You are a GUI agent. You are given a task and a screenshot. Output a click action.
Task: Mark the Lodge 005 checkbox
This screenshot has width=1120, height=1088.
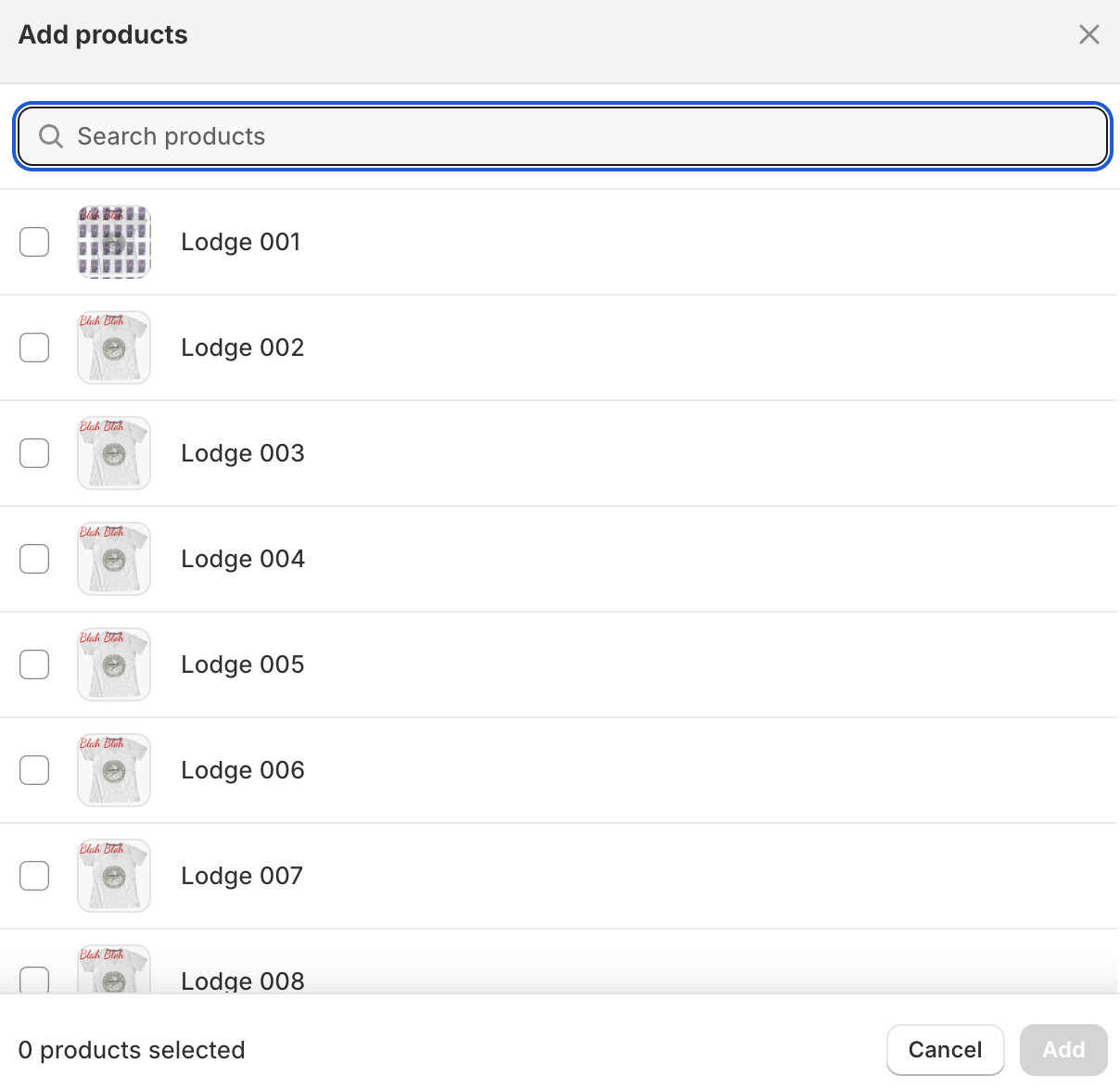pos(34,664)
